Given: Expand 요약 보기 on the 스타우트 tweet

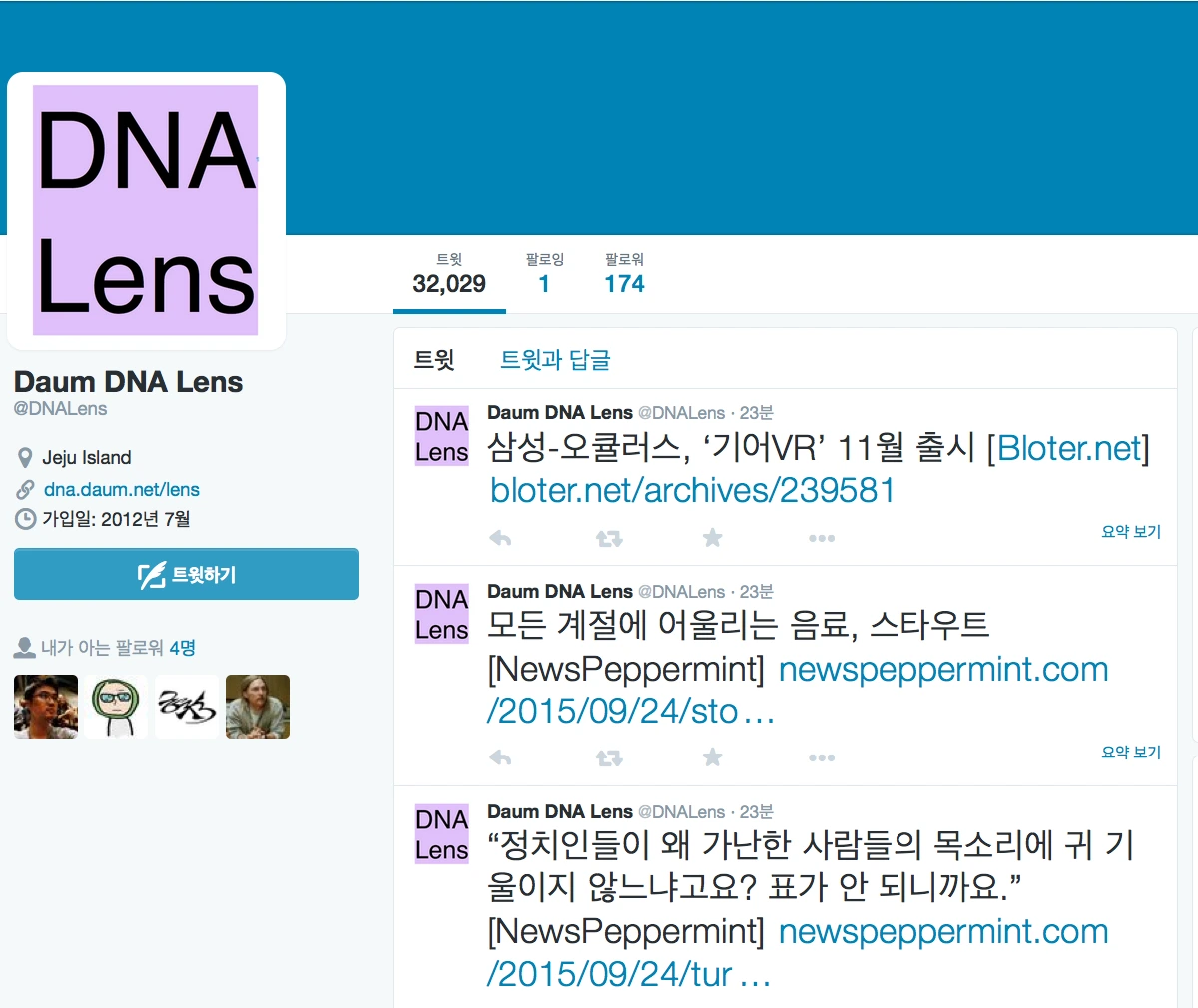Looking at the screenshot, I should pyautogui.click(x=1131, y=753).
